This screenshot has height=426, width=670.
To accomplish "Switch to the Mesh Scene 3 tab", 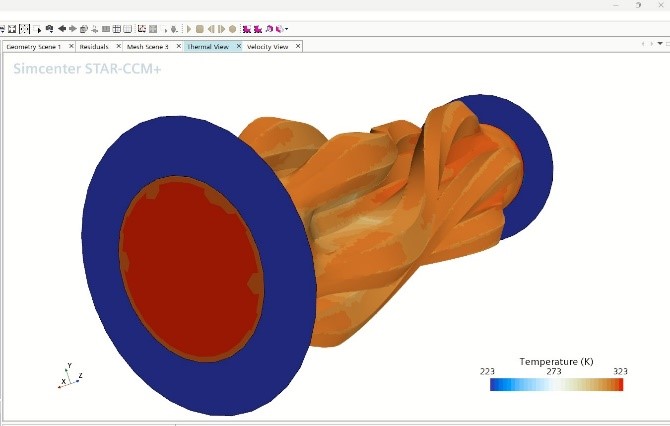I will (147, 46).
